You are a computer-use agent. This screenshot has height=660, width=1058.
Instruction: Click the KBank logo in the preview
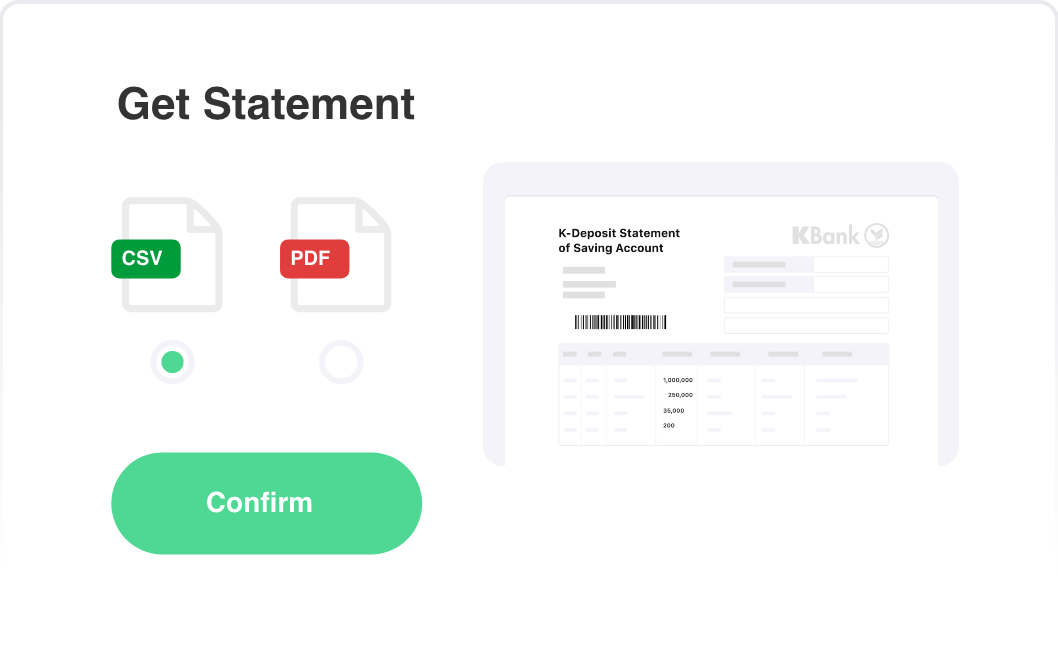[840, 236]
